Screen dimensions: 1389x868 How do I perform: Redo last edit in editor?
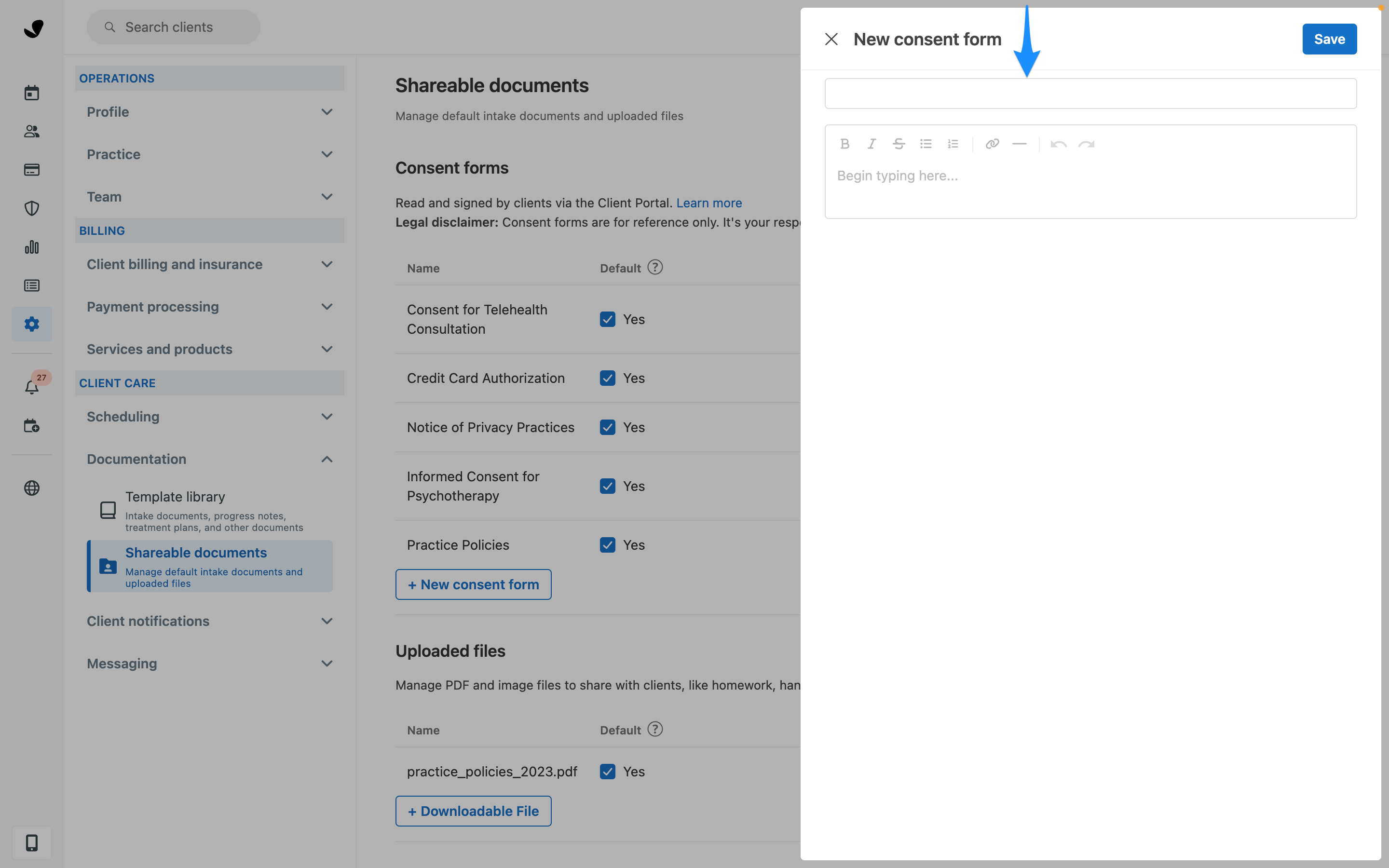click(x=1086, y=144)
